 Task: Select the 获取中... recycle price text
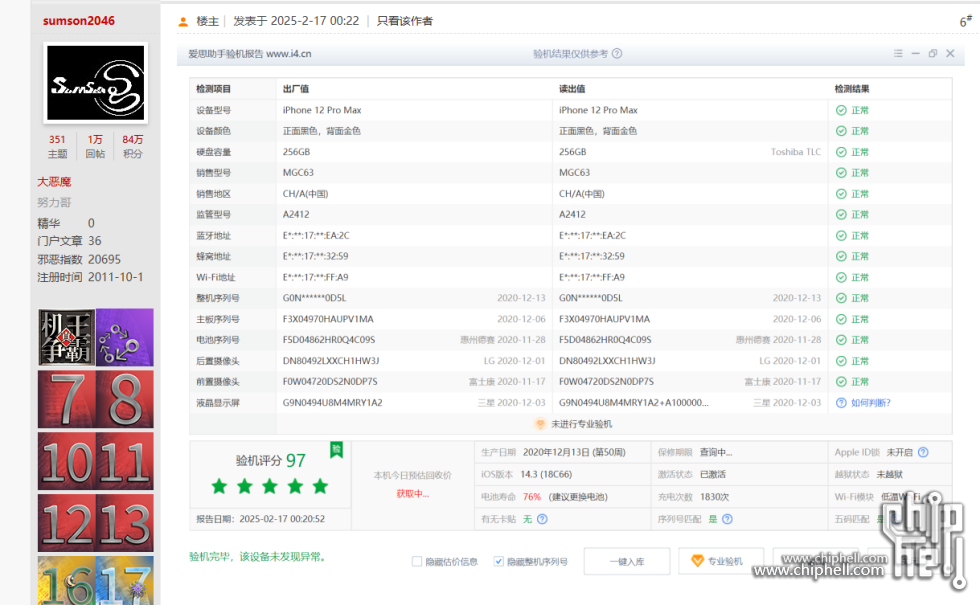(x=412, y=494)
